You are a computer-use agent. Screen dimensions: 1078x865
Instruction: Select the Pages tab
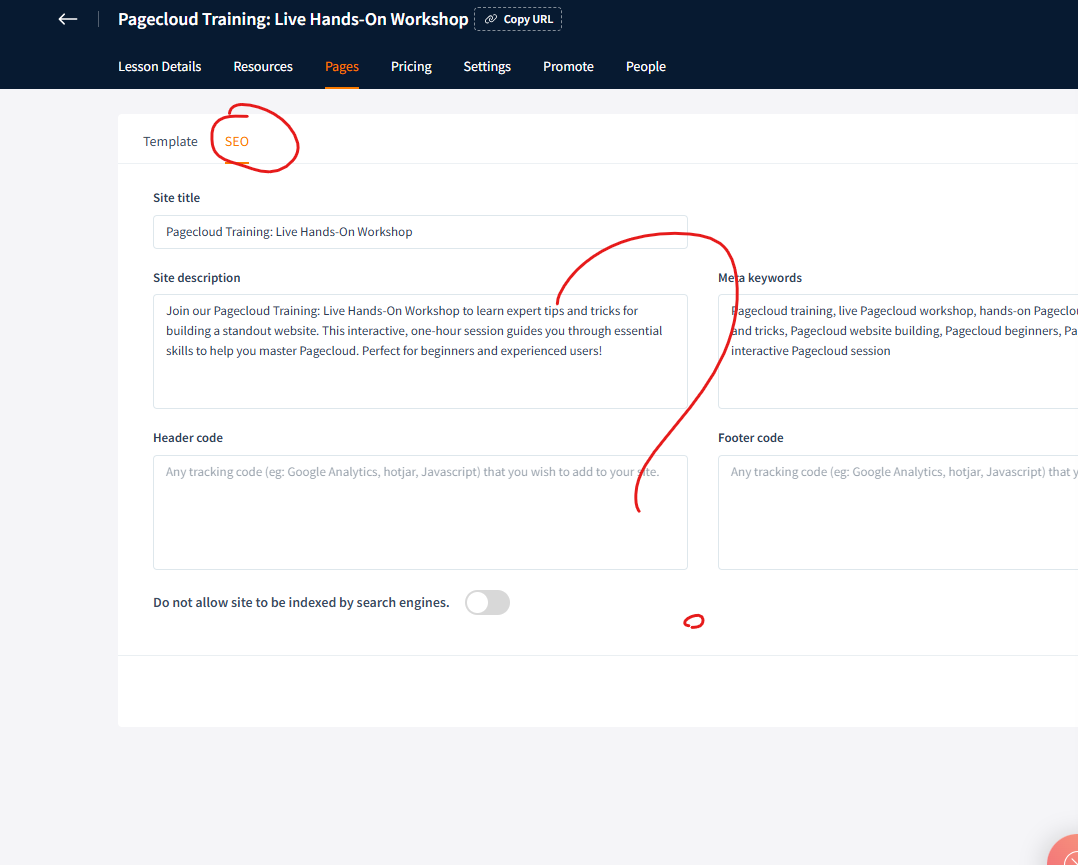(342, 67)
